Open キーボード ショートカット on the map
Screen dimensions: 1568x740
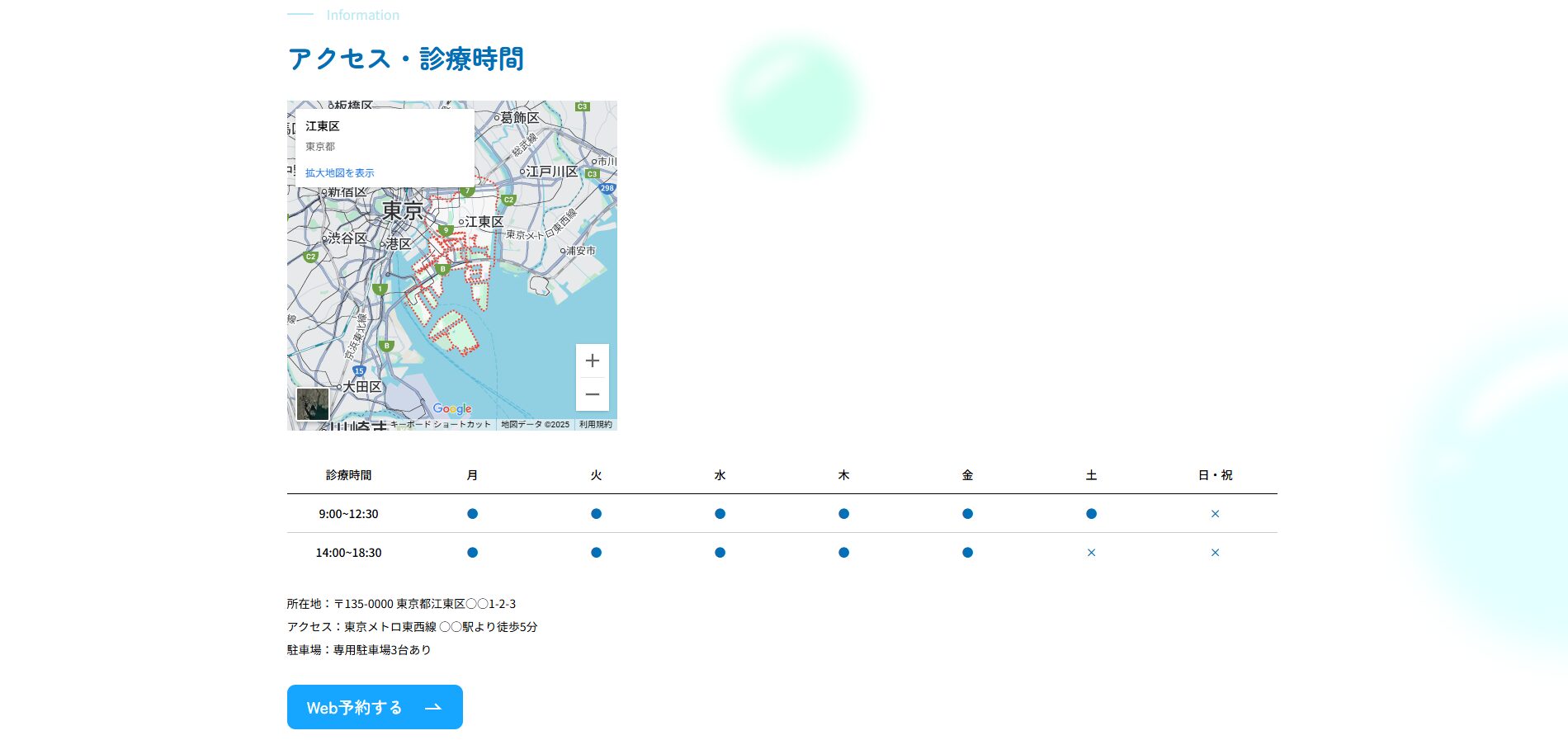(x=441, y=424)
